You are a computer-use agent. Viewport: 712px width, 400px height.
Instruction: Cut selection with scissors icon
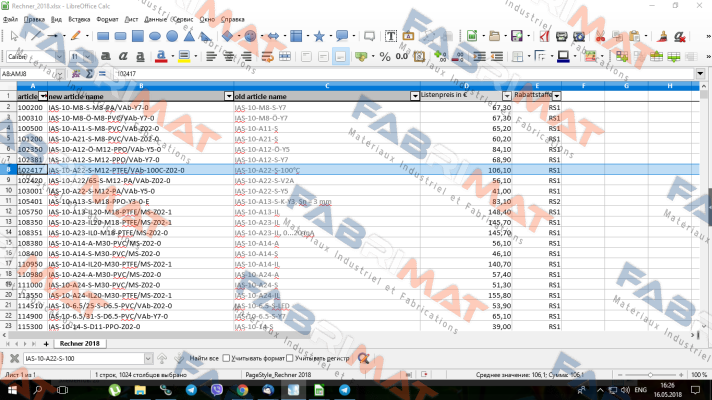pyautogui.click(x=600, y=36)
